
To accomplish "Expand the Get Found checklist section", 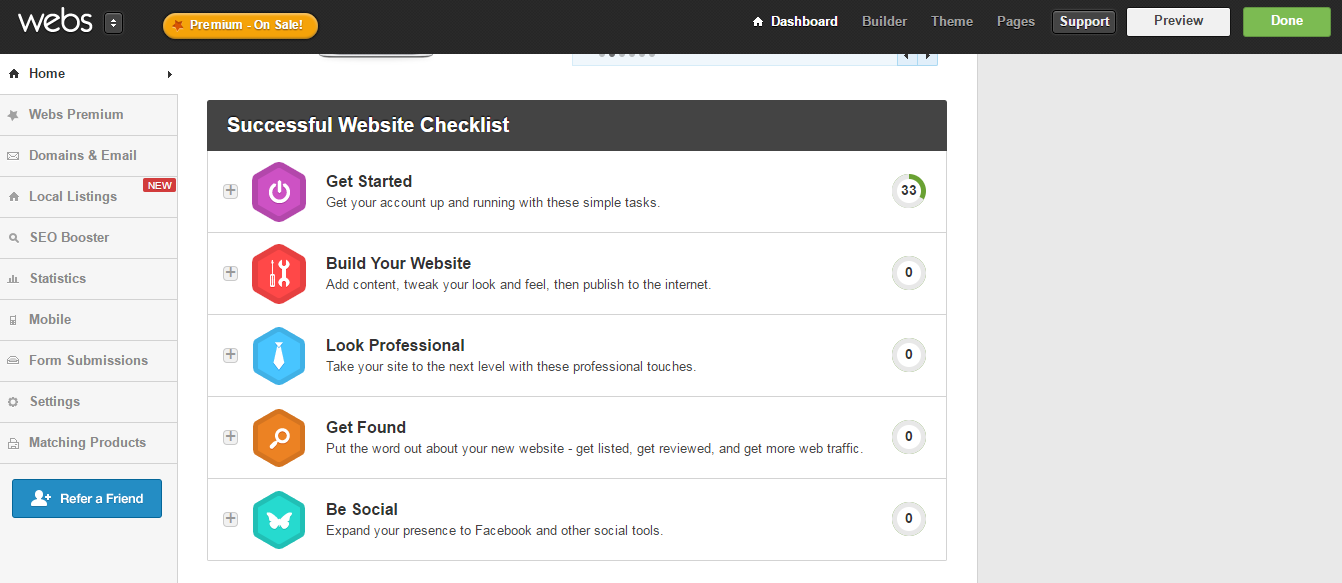I will (230, 437).
